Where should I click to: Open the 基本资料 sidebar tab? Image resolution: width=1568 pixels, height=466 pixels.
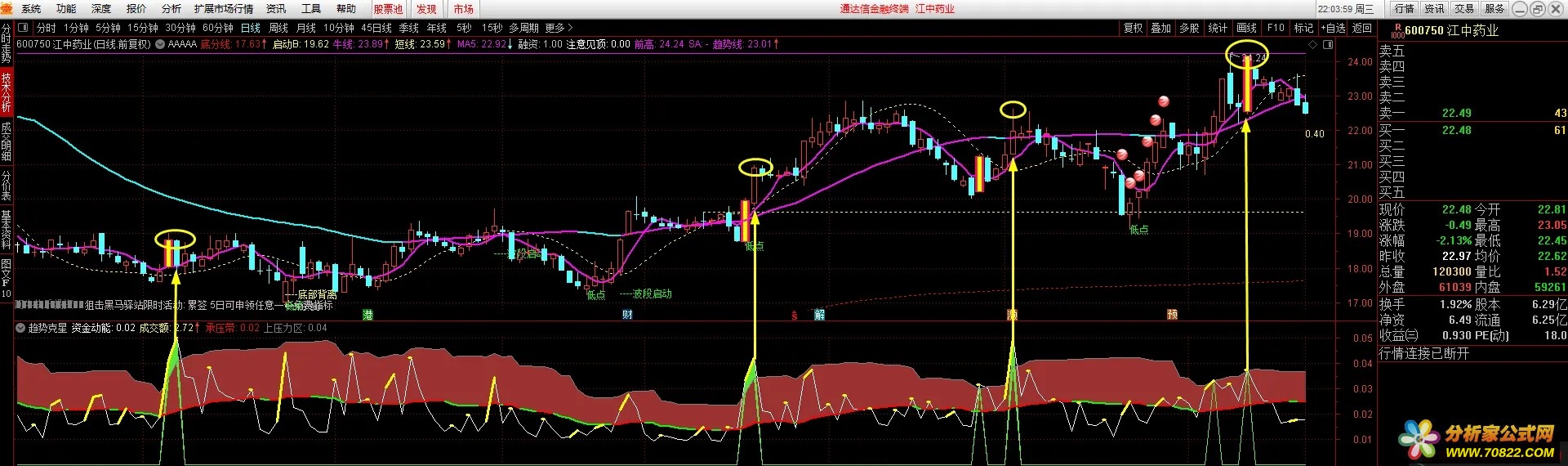7,229
